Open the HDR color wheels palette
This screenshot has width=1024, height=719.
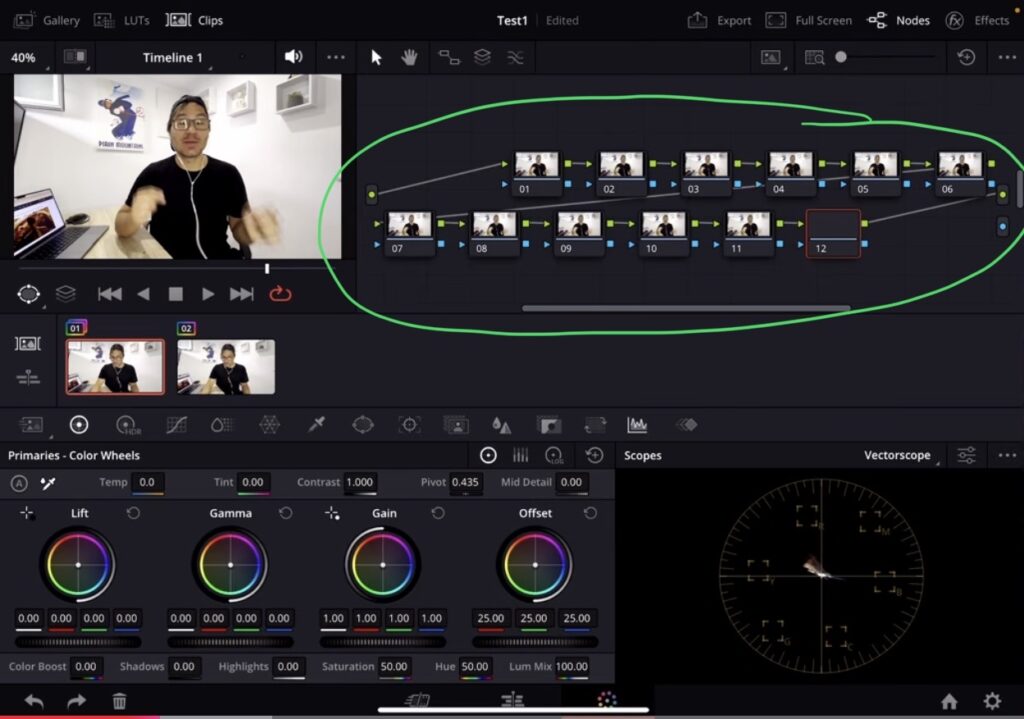(126, 425)
